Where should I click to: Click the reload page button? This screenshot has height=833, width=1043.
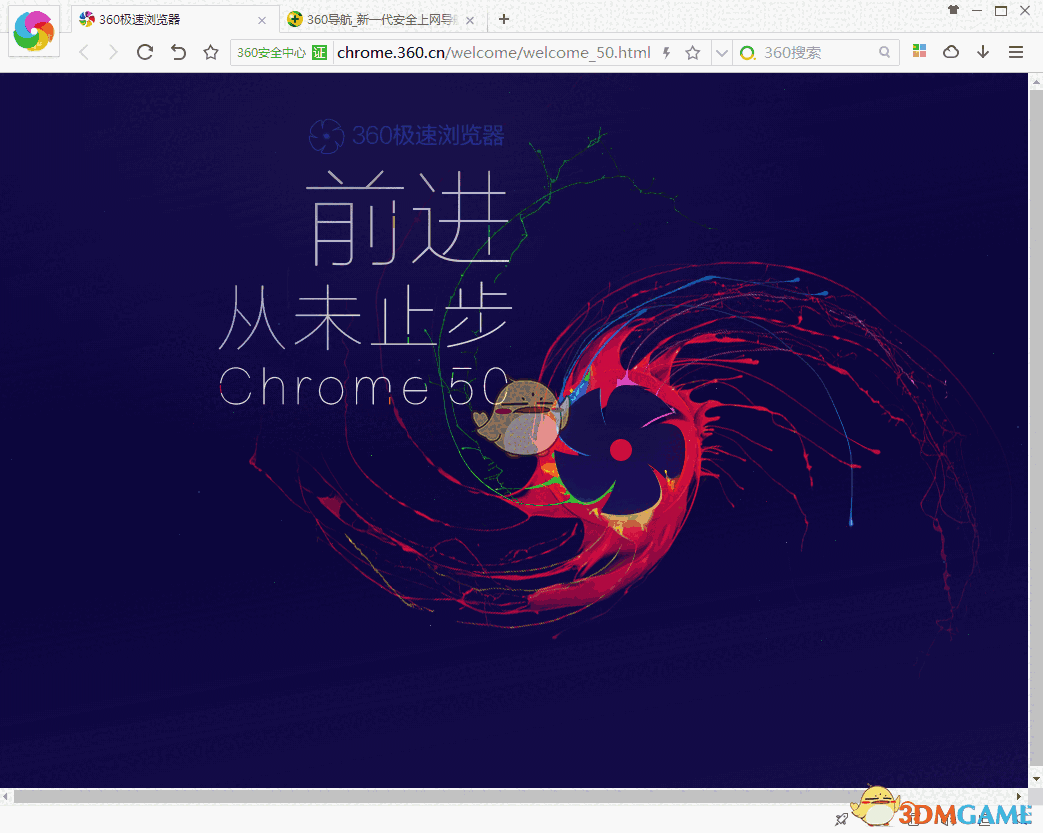tap(144, 52)
